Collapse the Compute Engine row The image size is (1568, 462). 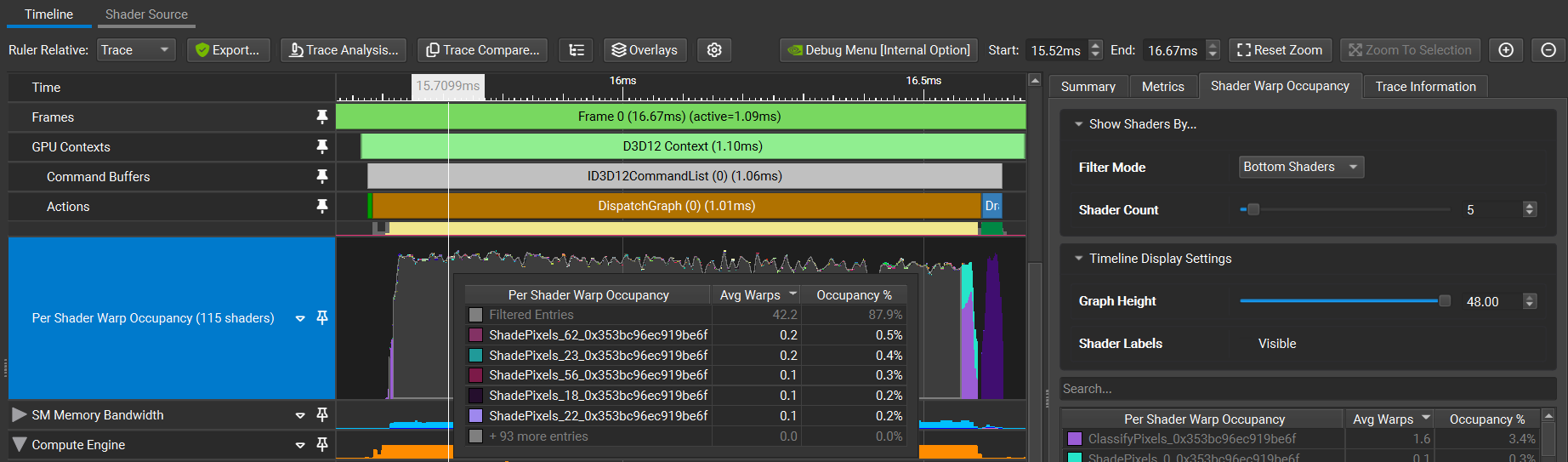point(20,444)
